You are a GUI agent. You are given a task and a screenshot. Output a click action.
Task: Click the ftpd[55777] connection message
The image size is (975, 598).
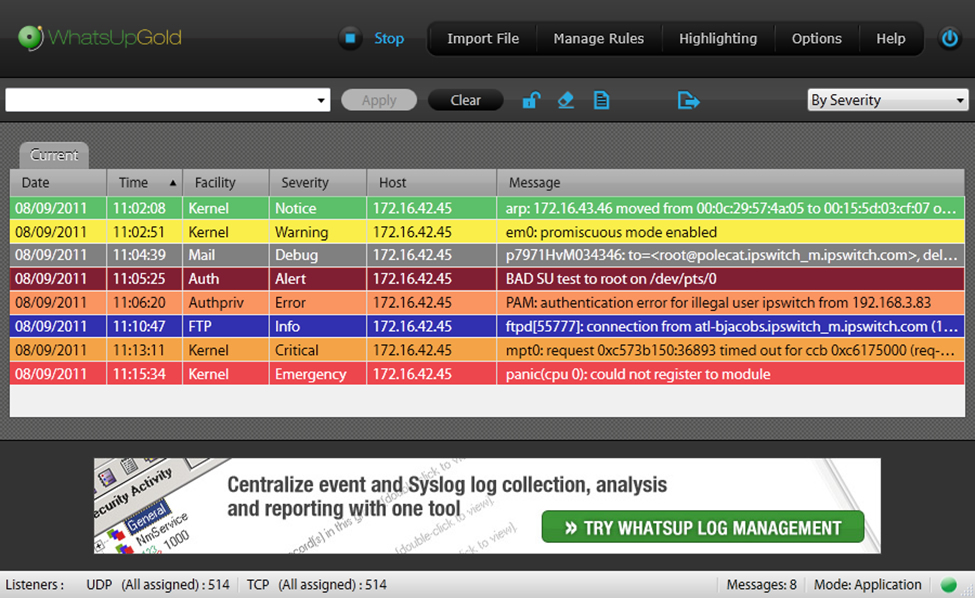coord(731,326)
